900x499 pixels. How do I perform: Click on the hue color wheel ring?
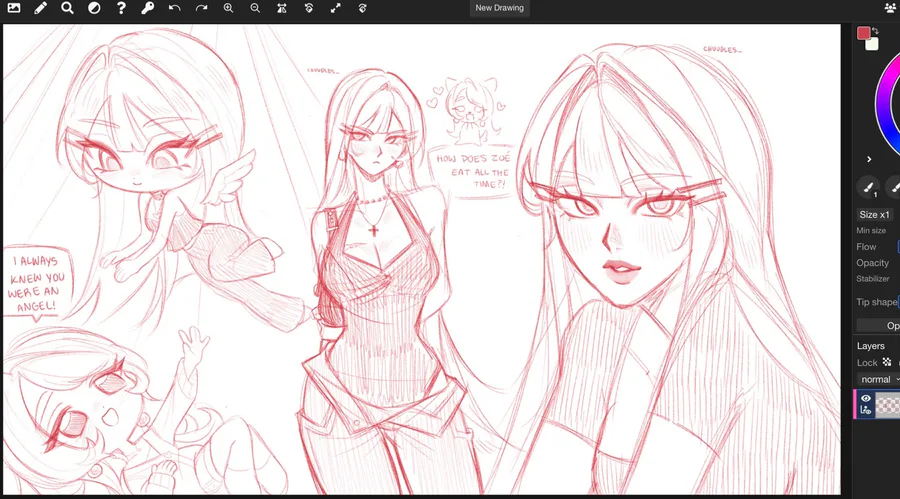[884, 106]
